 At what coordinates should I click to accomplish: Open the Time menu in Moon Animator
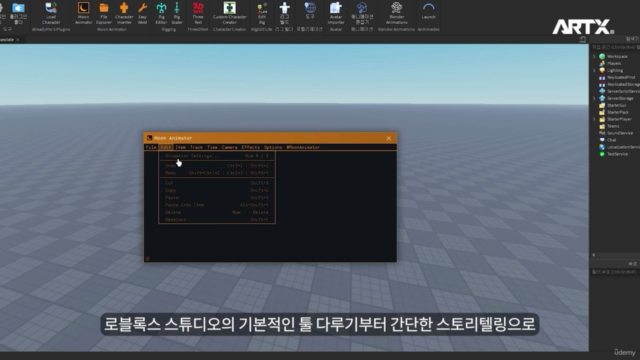(x=212, y=147)
